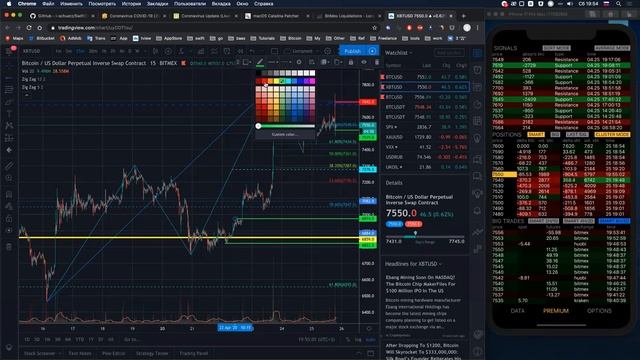
Task: Click the opacity slider in color picker
Action: (x=286, y=126)
